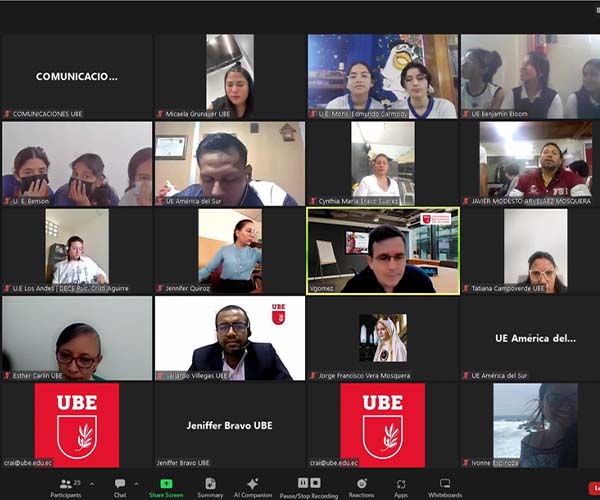Click muted mic icon on Cynthia María Bravo
The height and width of the screenshot is (500, 600).
click(x=313, y=201)
